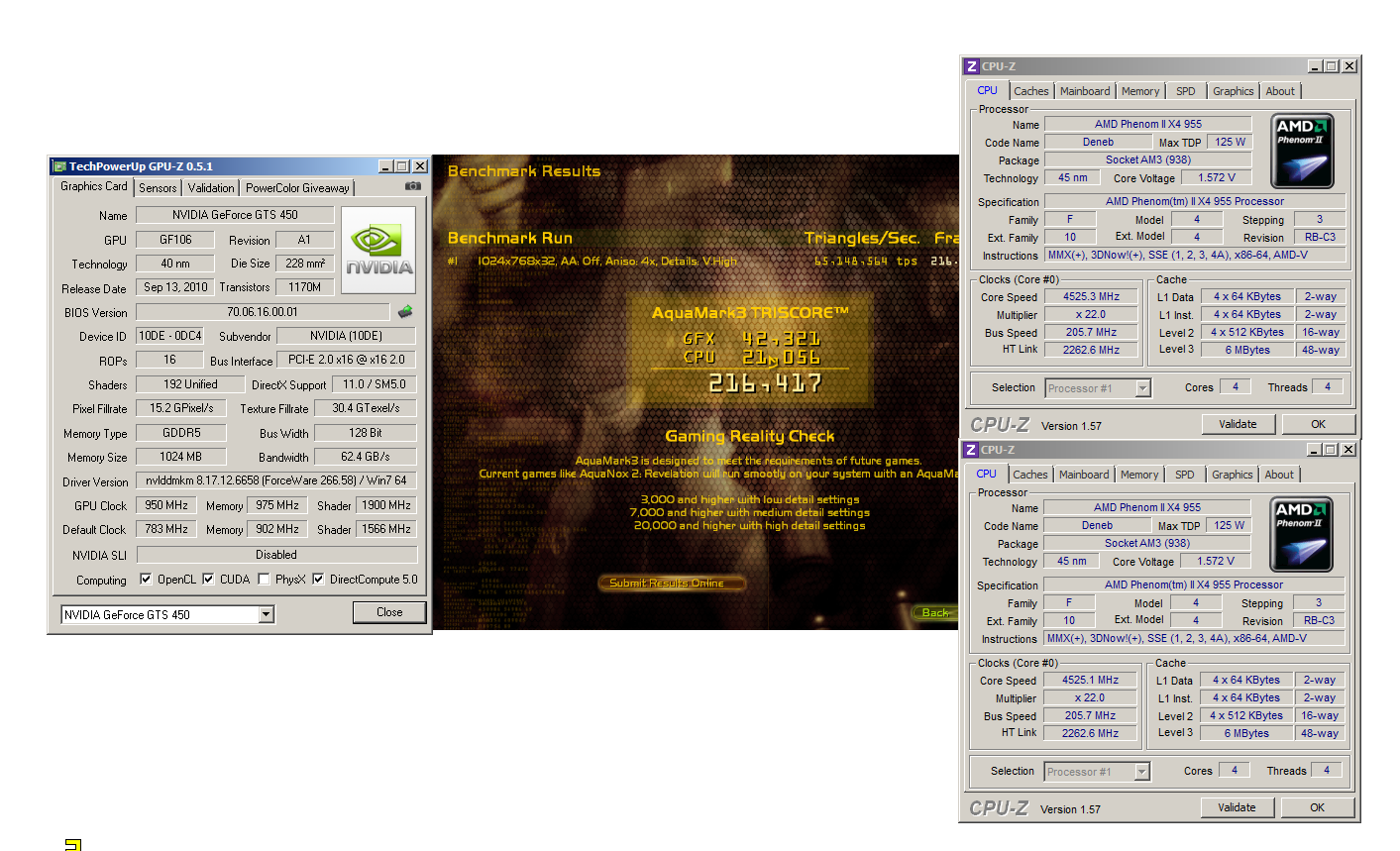
Task: Click Validate in upper CPU-Z window
Action: 1238,424
